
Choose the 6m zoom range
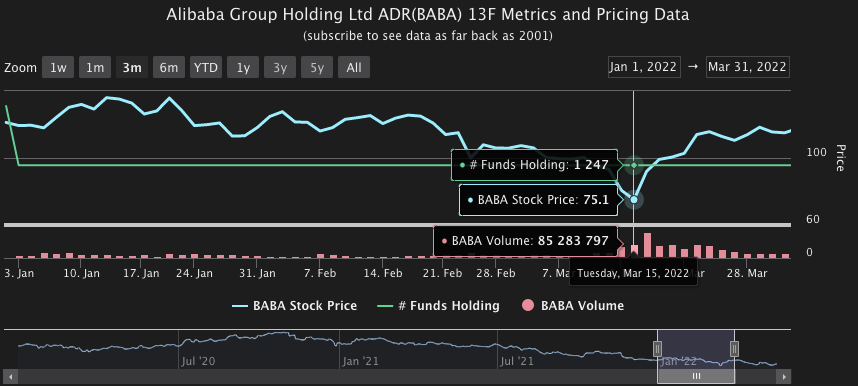coord(169,68)
